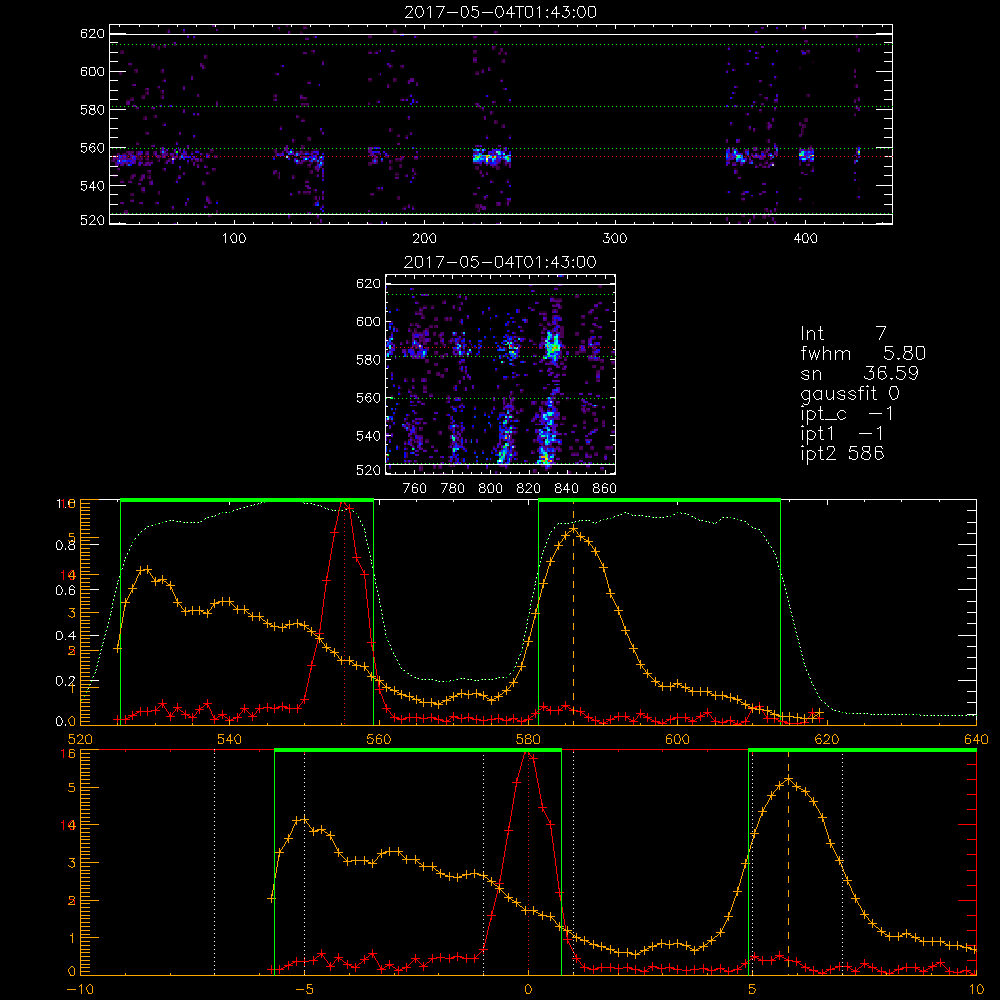Click the '-10' x-axis label of bottom plot
The width and height of the screenshot is (1000, 1000).
[x=80, y=989]
